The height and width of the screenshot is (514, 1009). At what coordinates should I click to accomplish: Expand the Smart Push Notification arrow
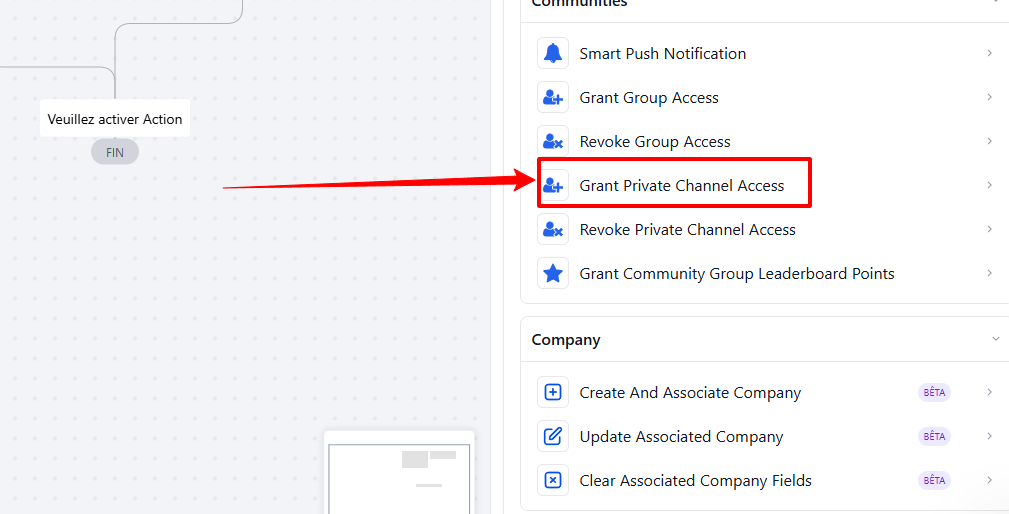(989, 53)
